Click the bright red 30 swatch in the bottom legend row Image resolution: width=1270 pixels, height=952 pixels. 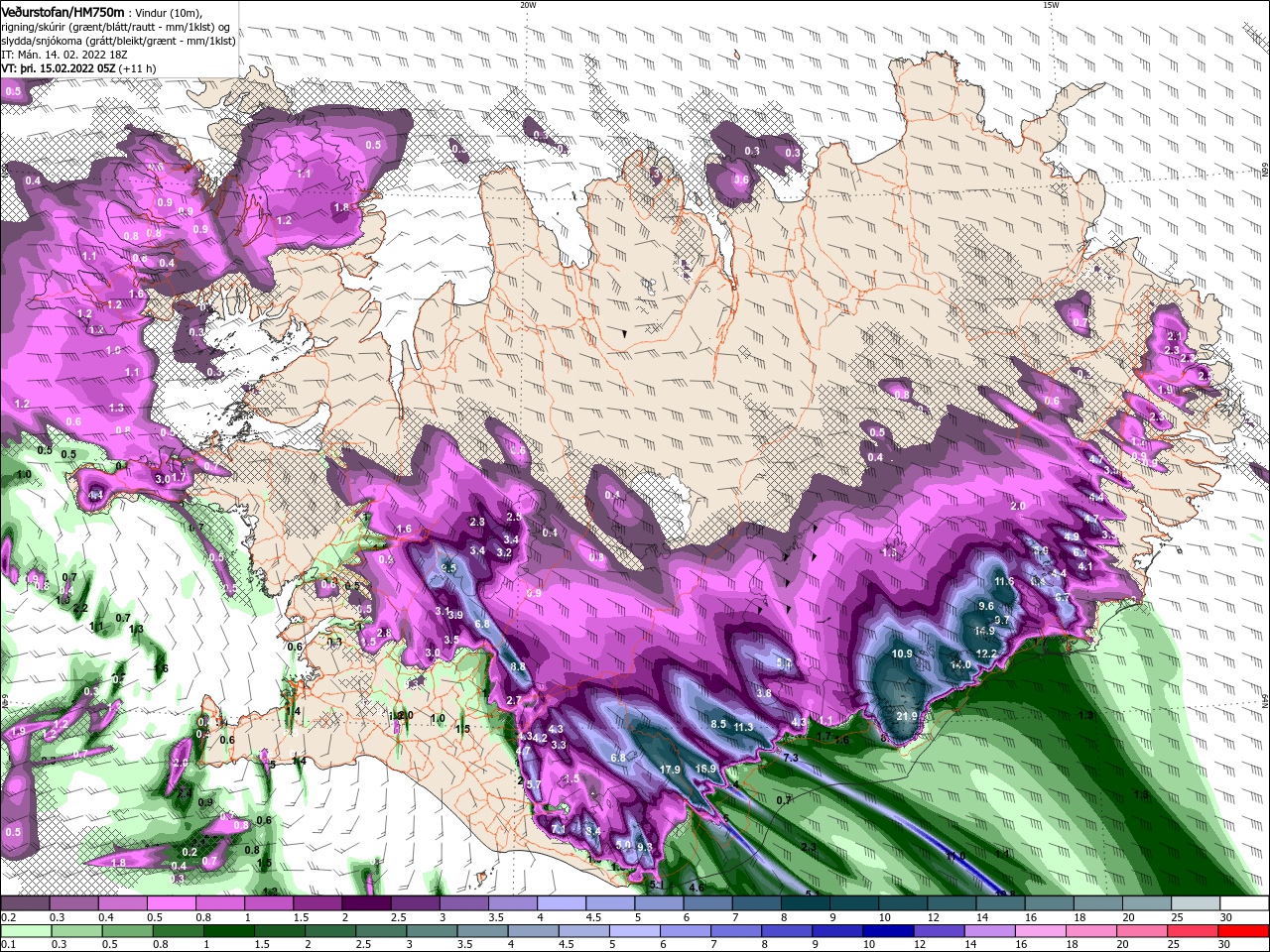[x=1244, y=931]
